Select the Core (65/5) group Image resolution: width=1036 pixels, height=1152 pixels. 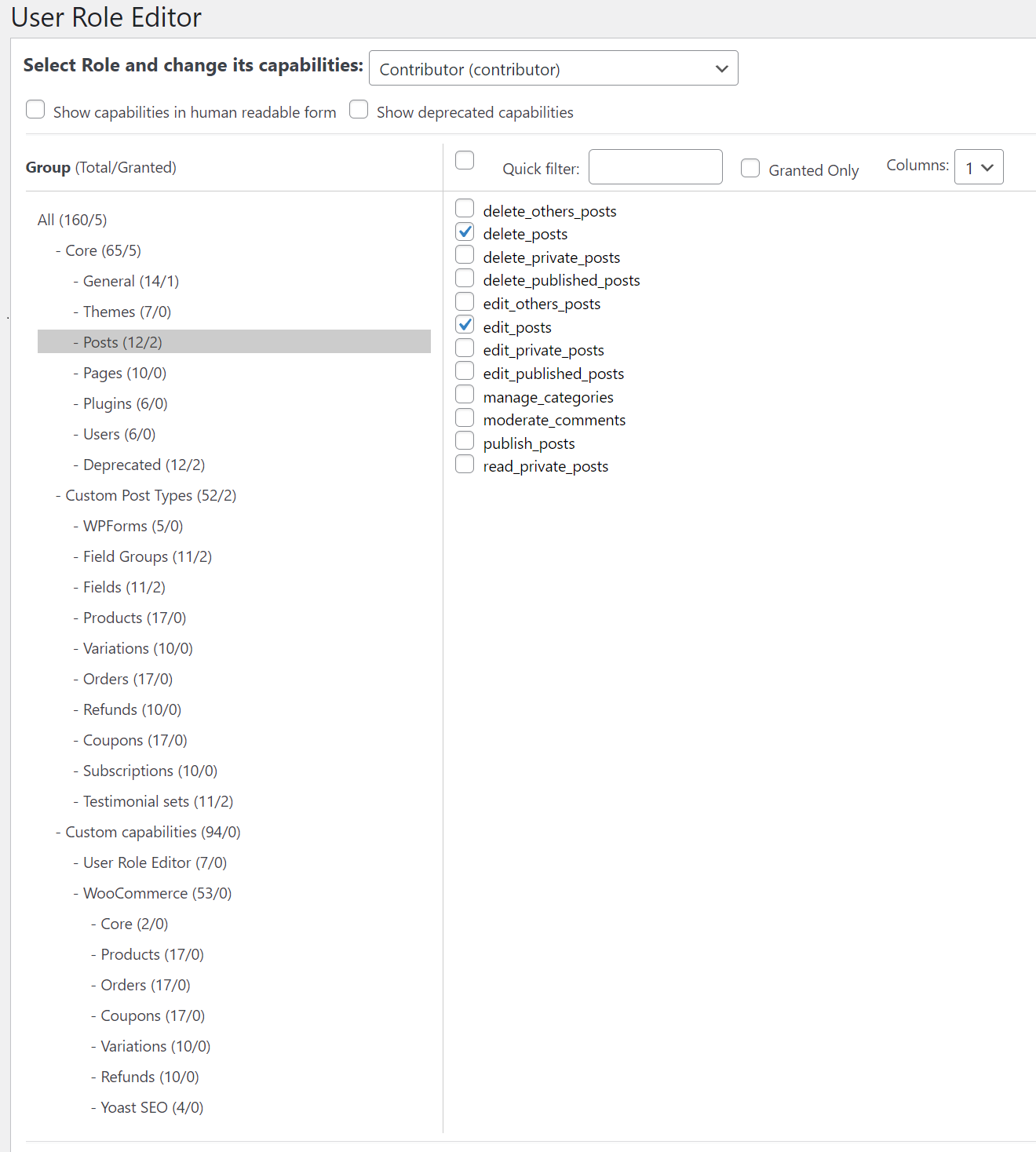103,250
